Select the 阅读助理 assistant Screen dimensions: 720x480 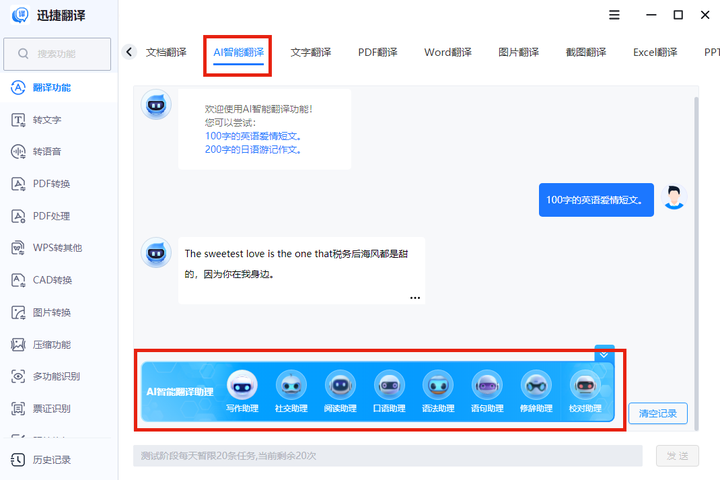coord(340,391)
